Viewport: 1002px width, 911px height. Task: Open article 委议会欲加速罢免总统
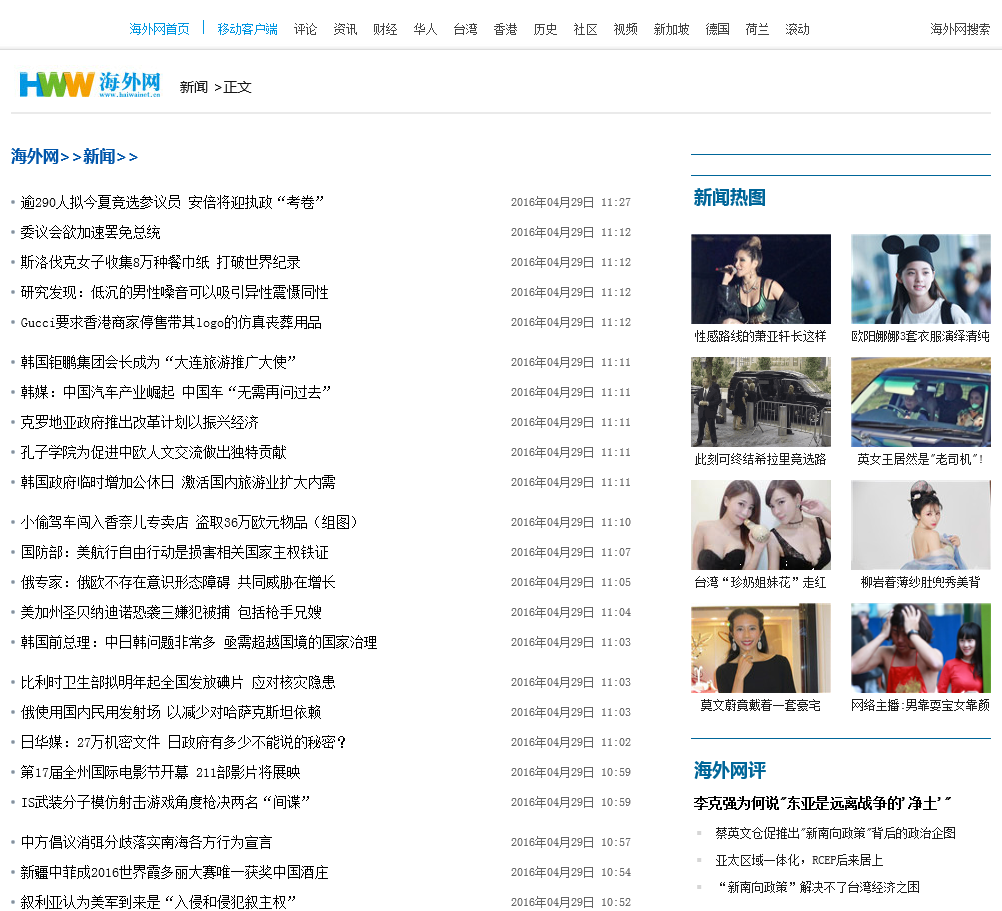point(90,233)
